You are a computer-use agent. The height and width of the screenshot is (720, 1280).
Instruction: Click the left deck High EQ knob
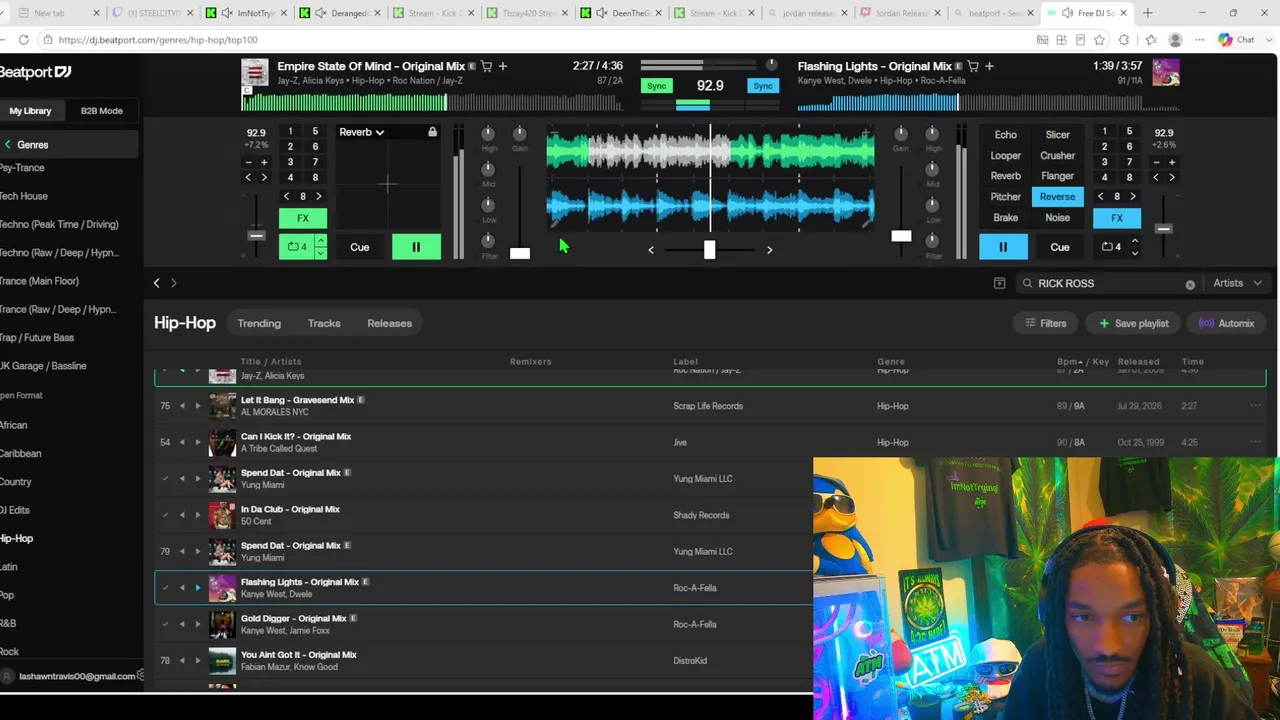click(488, 134)
